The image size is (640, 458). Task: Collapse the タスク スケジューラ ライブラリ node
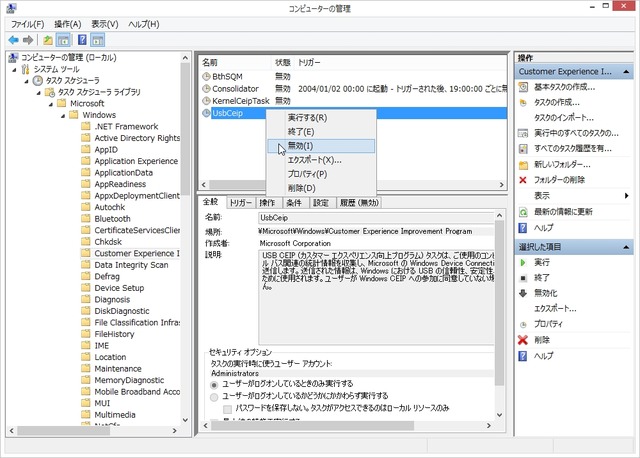click(39, 93)
